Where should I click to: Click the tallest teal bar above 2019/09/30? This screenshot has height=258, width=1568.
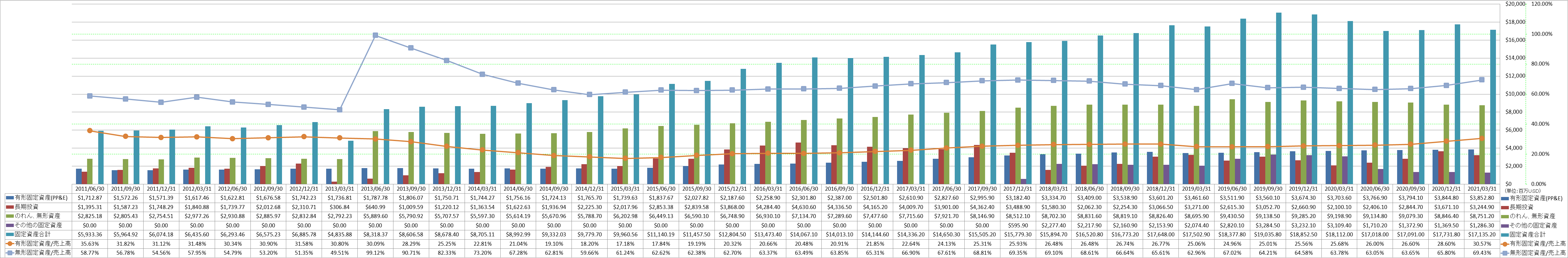click(1278, 98)
